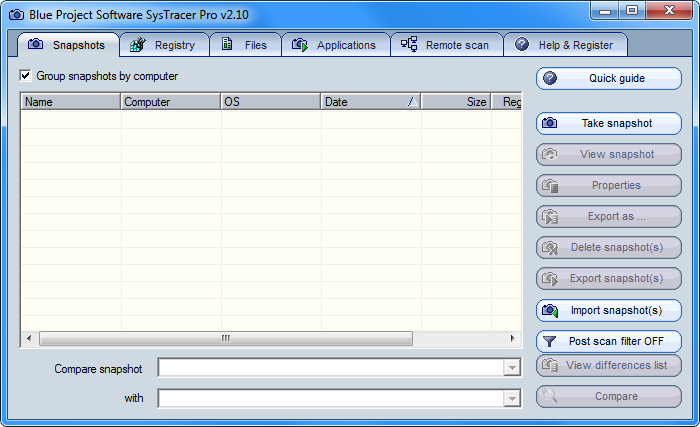The image size is (700, 427).
Task: Click the Import snapshot(s) camera icon
Action: click(550, 310)
